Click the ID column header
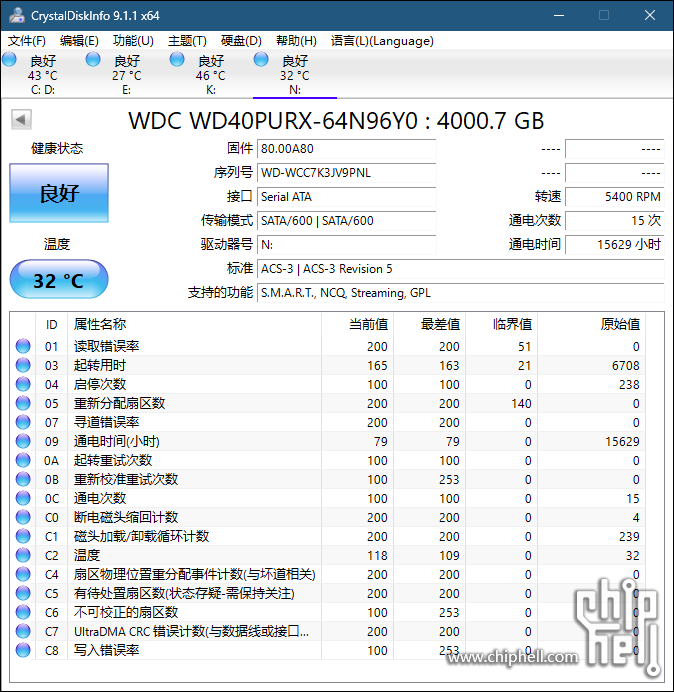Viewport: 674px width, 692px height. click(x=51, y=324)
